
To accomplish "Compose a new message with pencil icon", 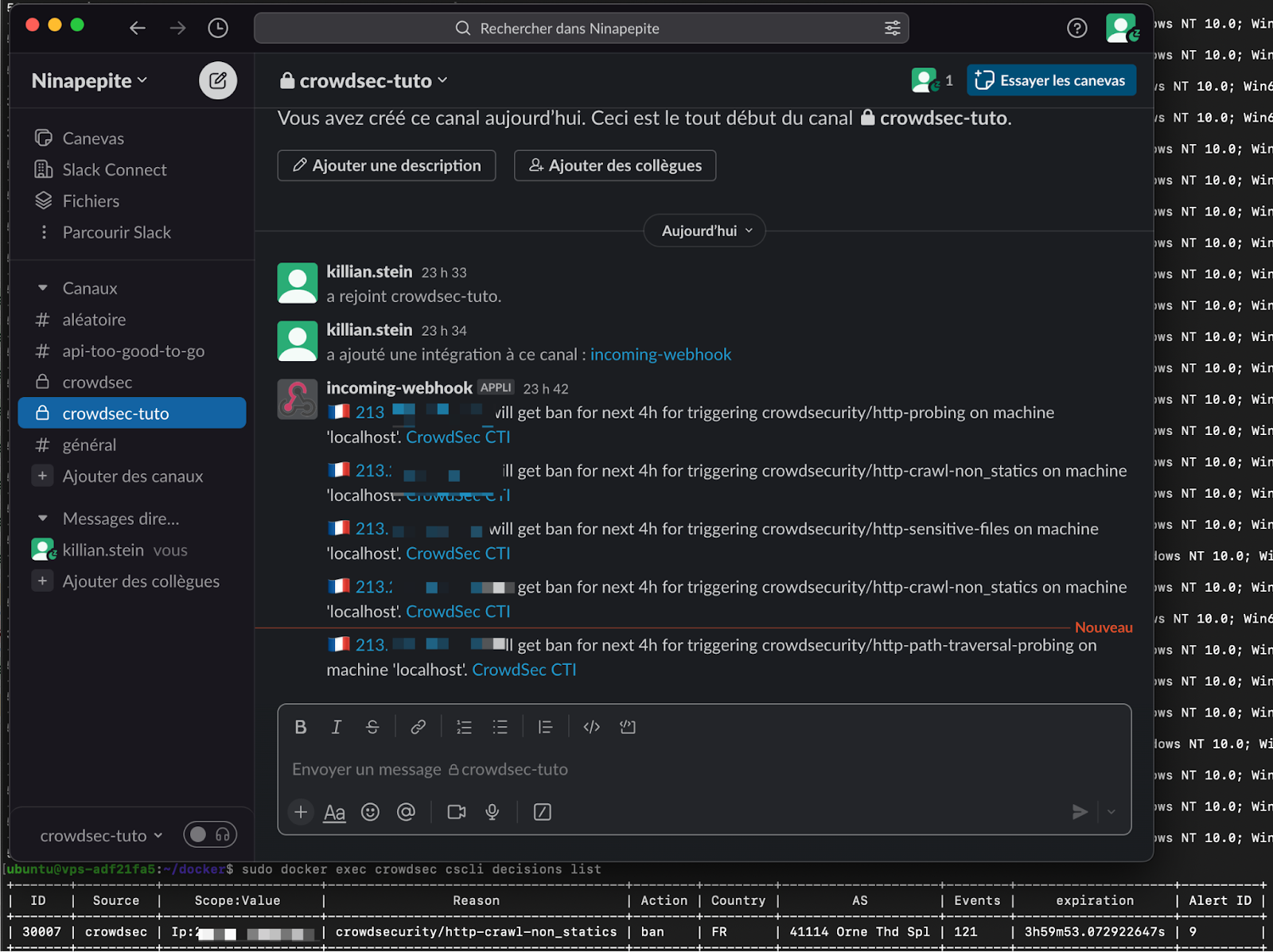I will click(x=218, y=80).
